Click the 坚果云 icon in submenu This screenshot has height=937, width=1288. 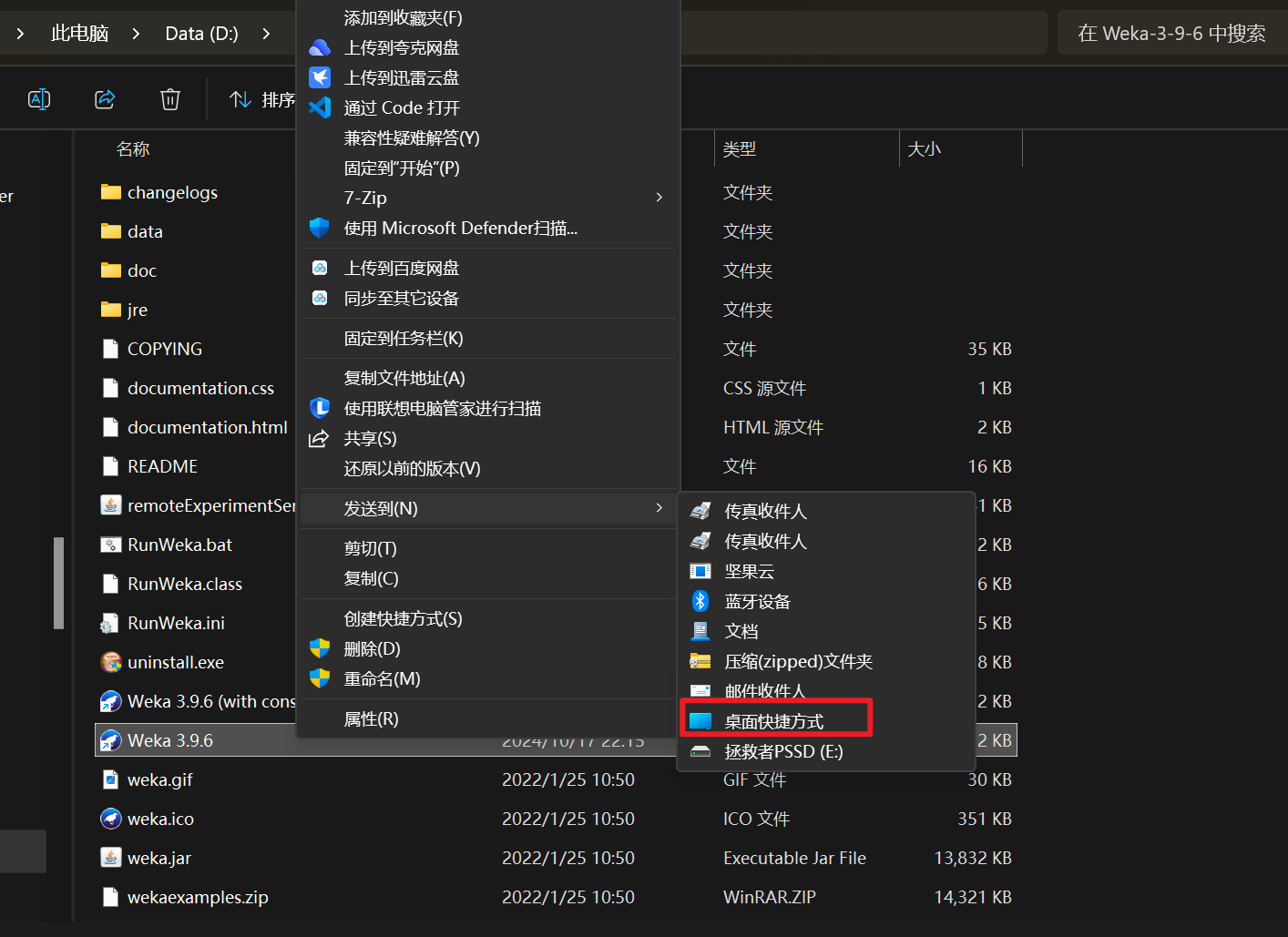700,571
